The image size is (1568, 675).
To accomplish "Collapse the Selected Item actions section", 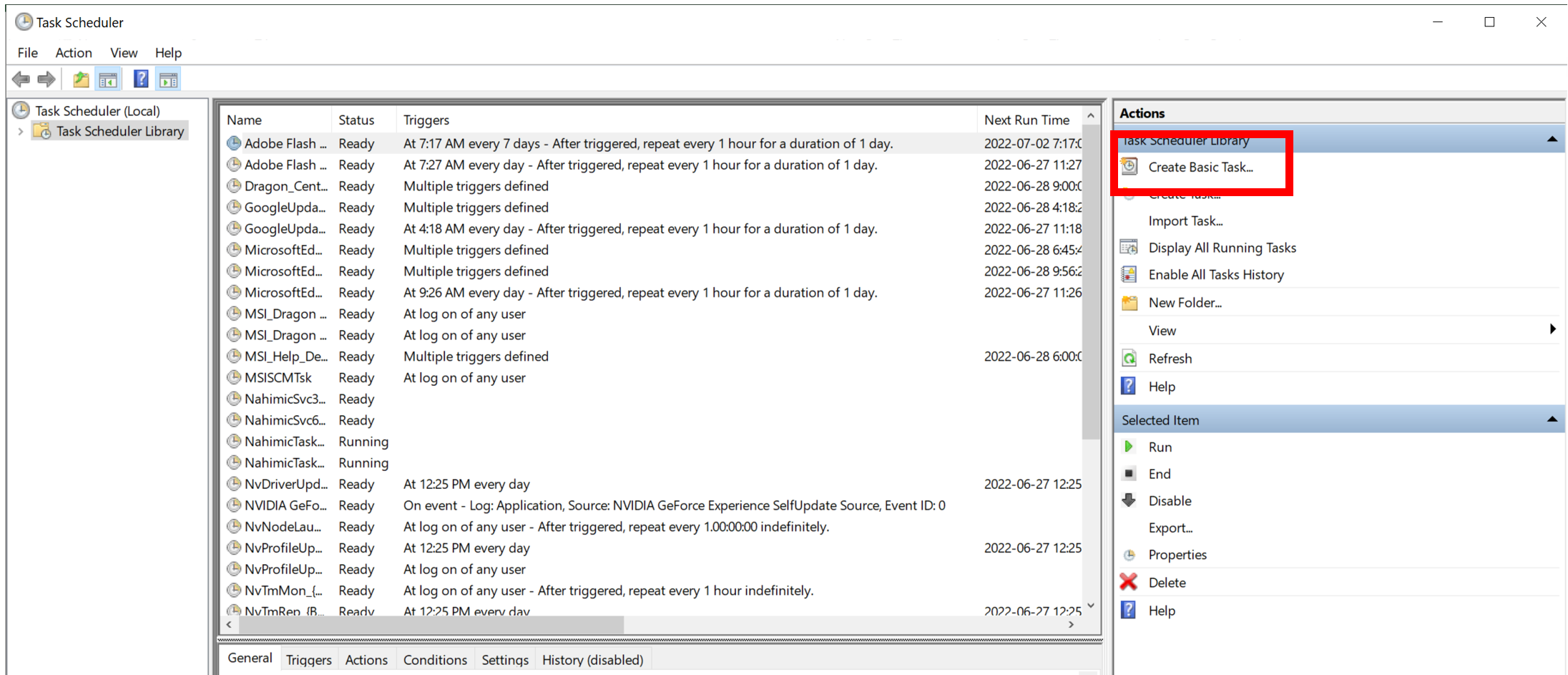I will click(1552, 420).
